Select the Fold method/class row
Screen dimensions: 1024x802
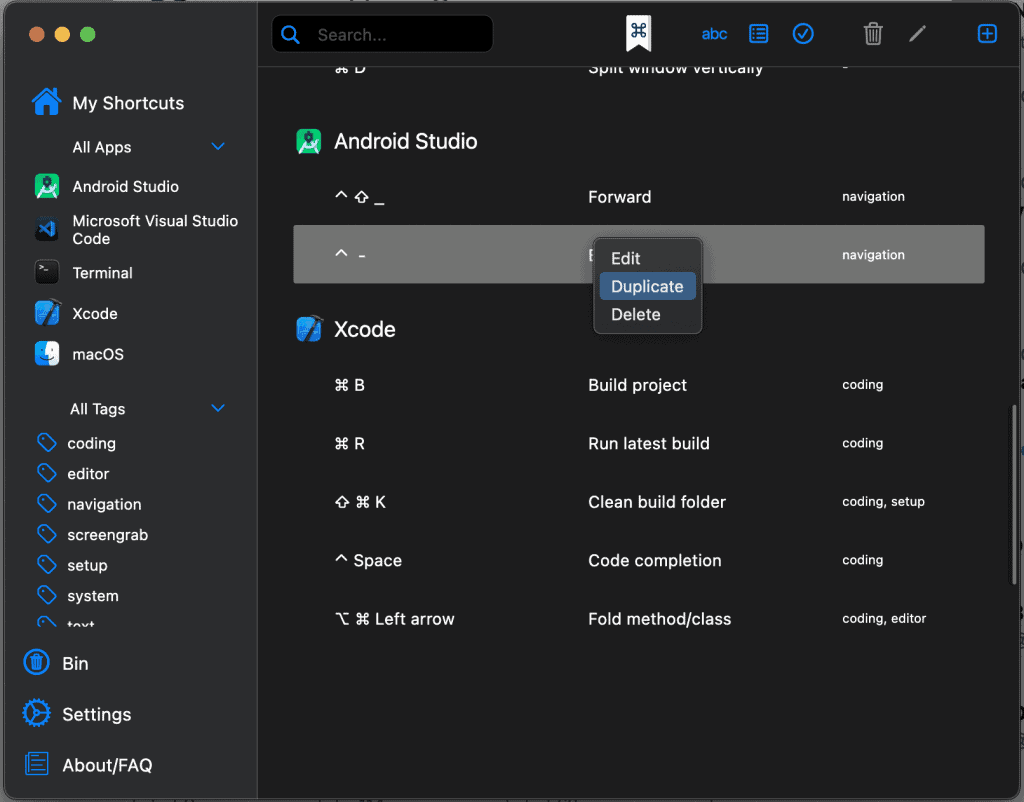point(639,619)
